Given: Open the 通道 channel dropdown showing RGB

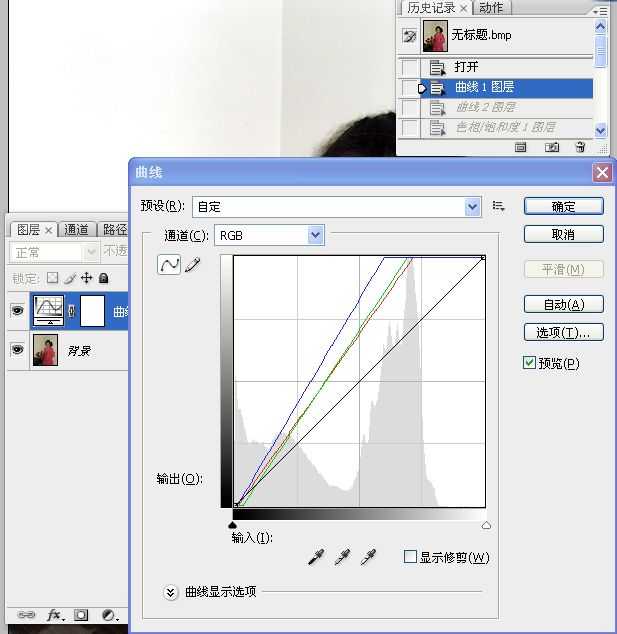Looking at the screenshot, I should click(x=269, y=235).
